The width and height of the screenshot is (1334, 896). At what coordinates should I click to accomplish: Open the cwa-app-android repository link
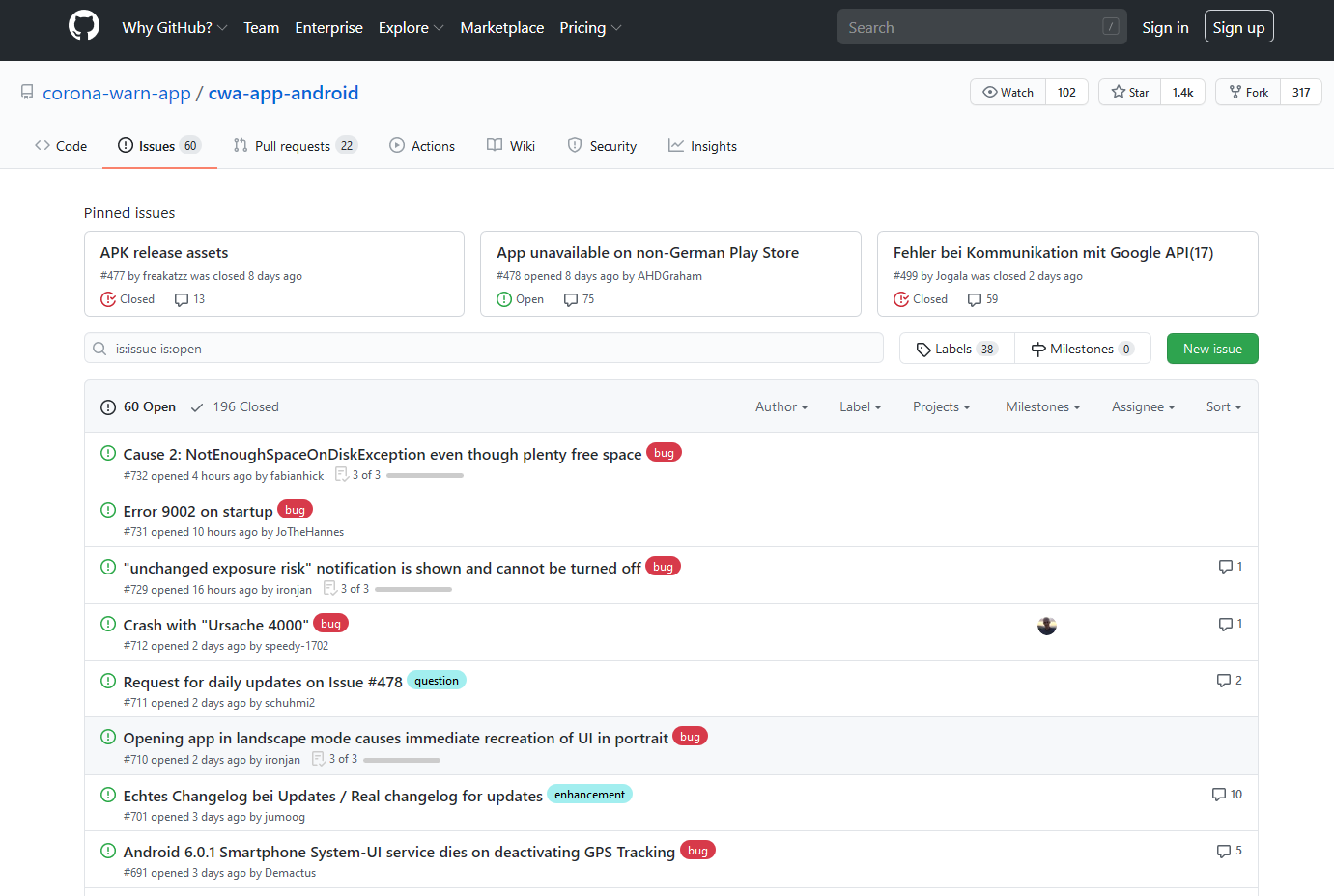[283, 93]
